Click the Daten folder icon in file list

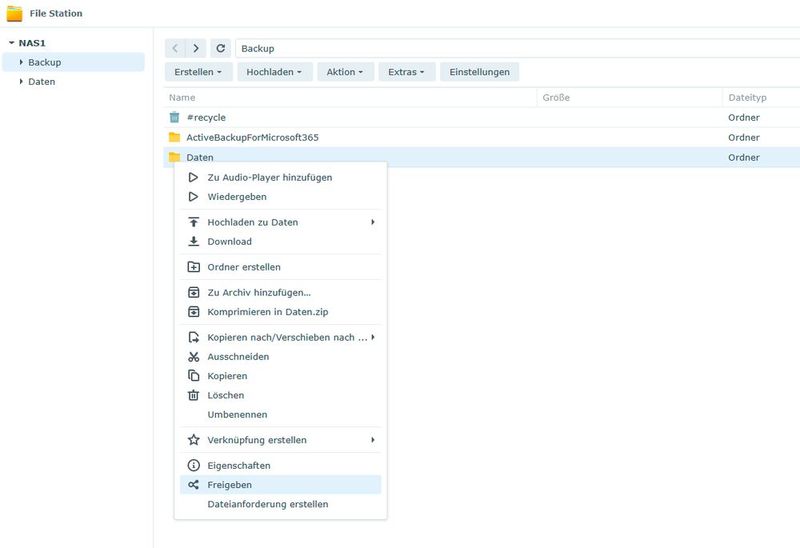click(174, 157)
